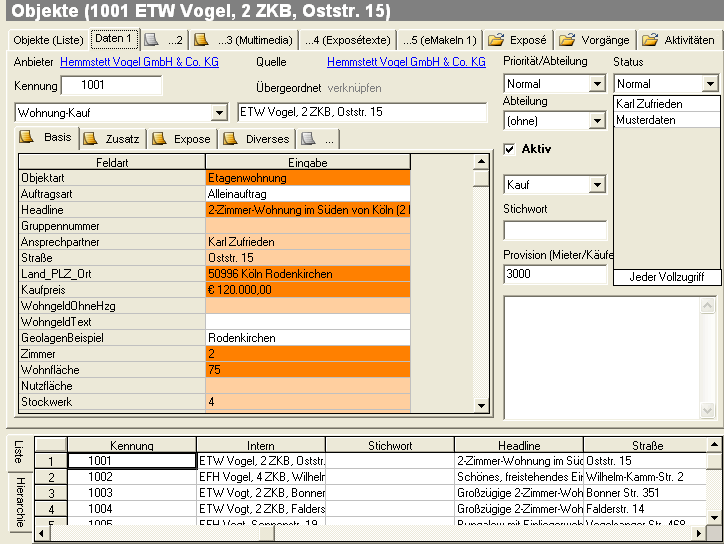The height and width of the screenshot is (544, 724).
Task: Click the folder icon beside Vorgänge
Action: coord(567,40)
